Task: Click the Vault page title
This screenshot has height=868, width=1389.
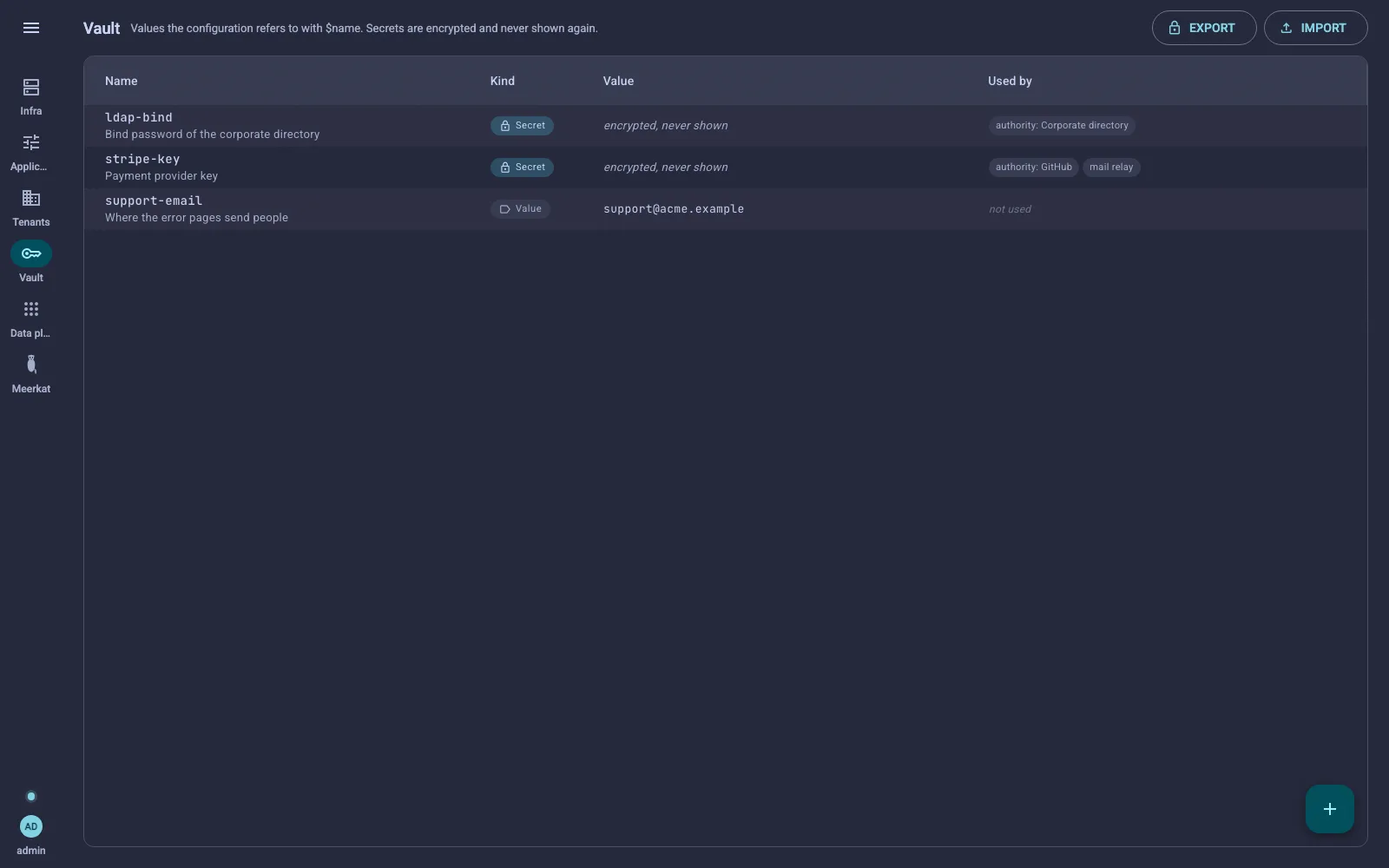Action: (x=102, y=28)
